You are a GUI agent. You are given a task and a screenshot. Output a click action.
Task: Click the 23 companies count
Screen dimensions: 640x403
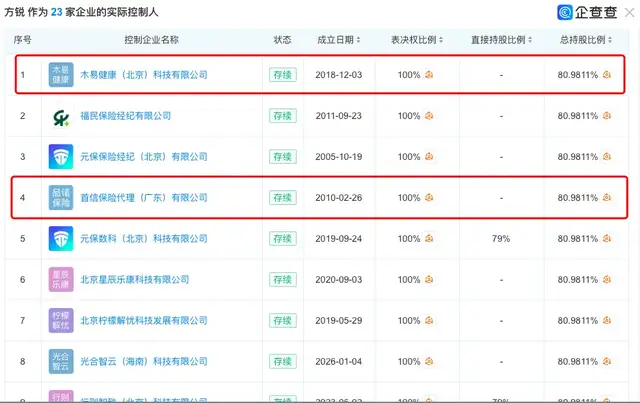click(x=56, y=12)
